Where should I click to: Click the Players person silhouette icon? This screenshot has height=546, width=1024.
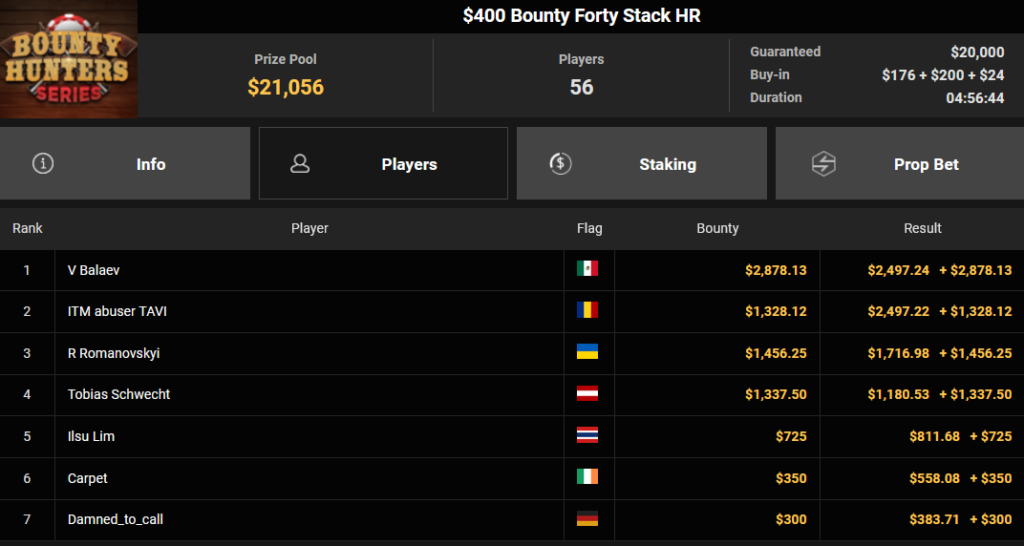(300, 163)
